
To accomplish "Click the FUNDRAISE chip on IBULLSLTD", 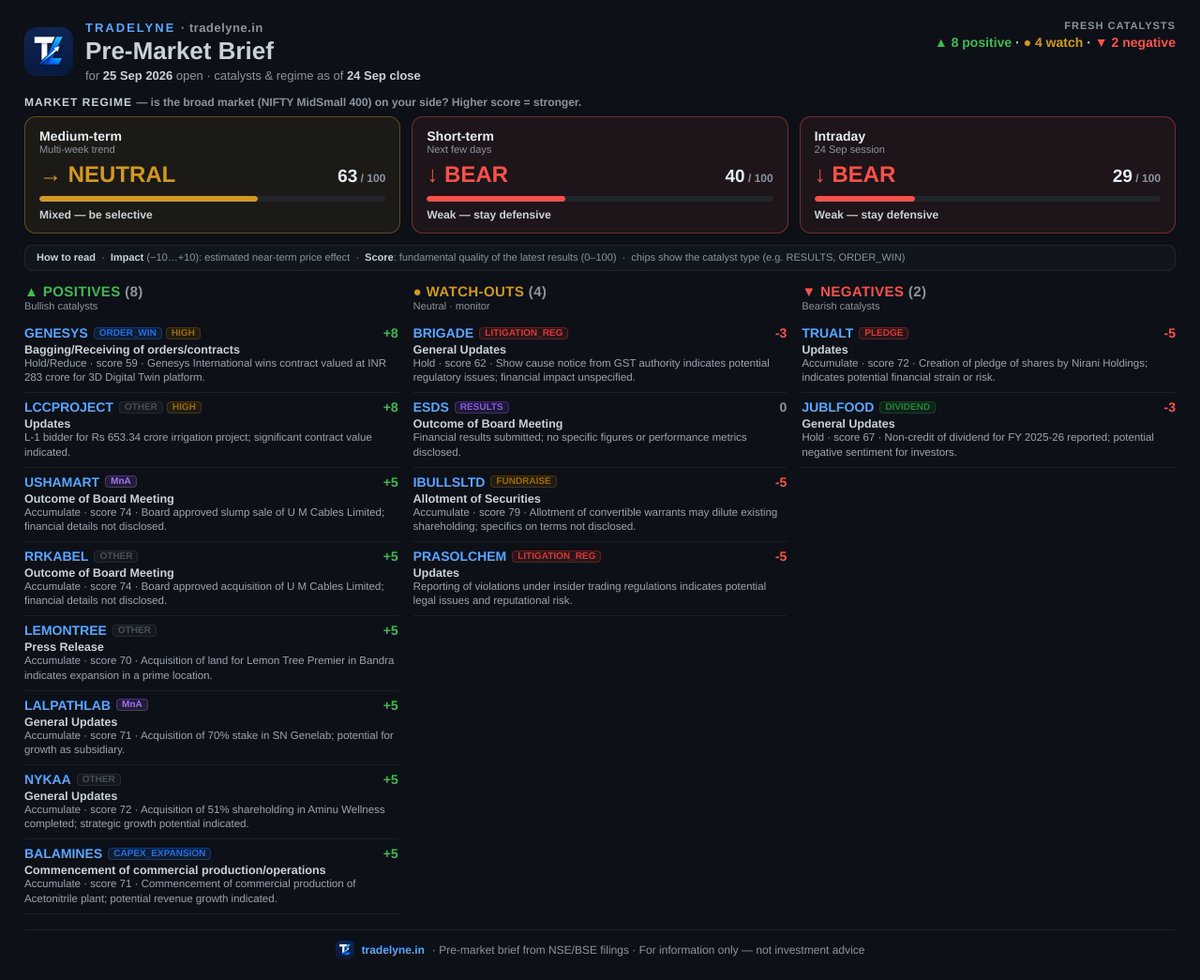I will pos(523,482).
